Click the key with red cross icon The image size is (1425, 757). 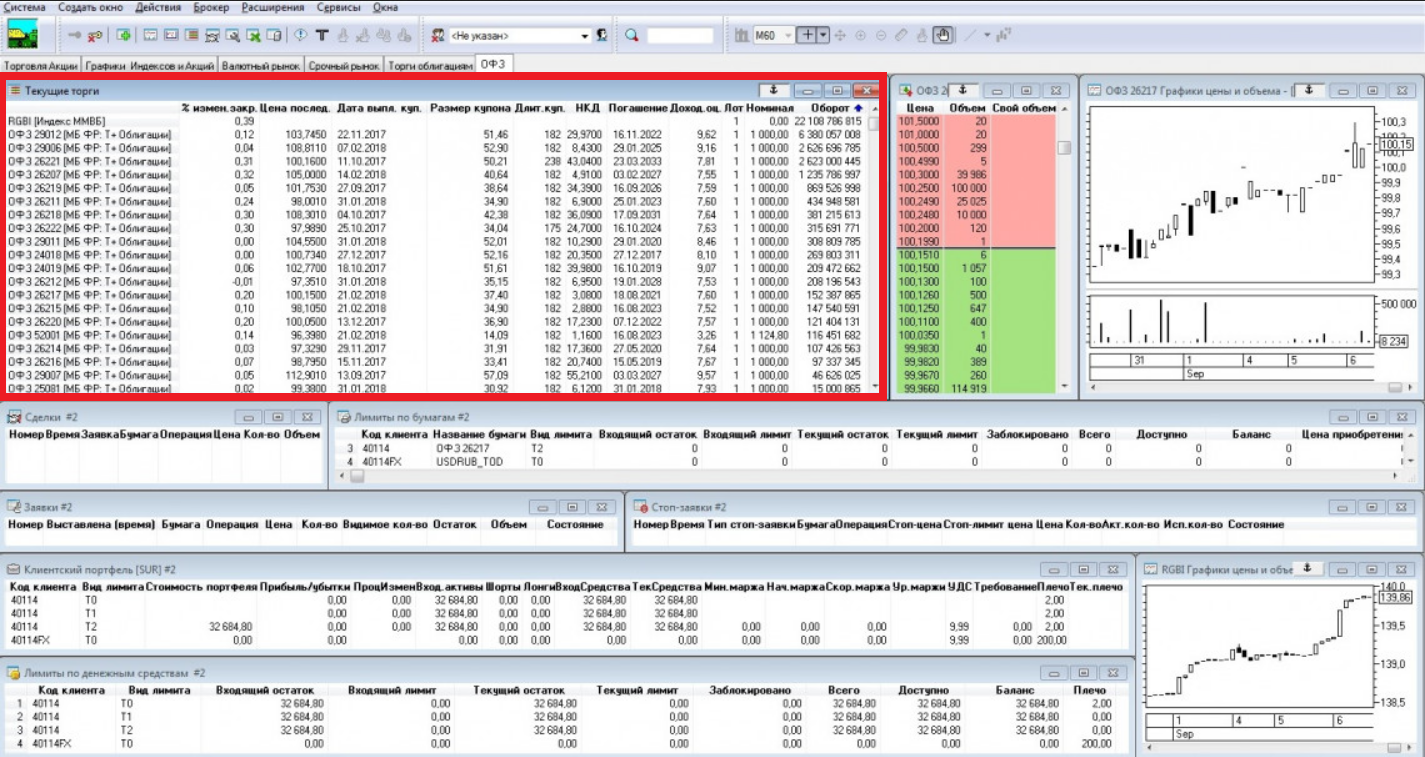tap(95, 36)
